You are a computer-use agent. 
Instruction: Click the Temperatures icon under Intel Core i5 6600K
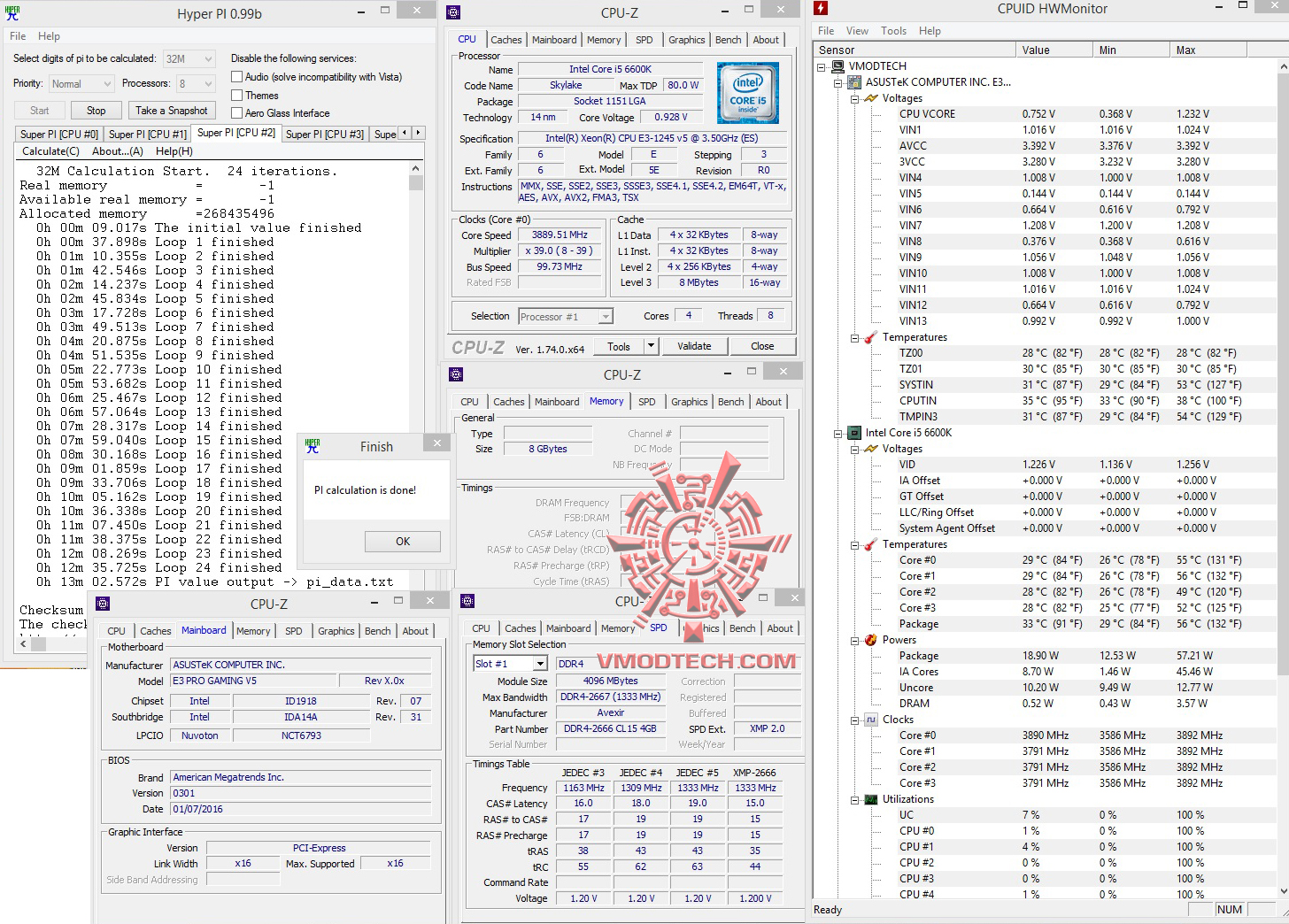point(871,544)
